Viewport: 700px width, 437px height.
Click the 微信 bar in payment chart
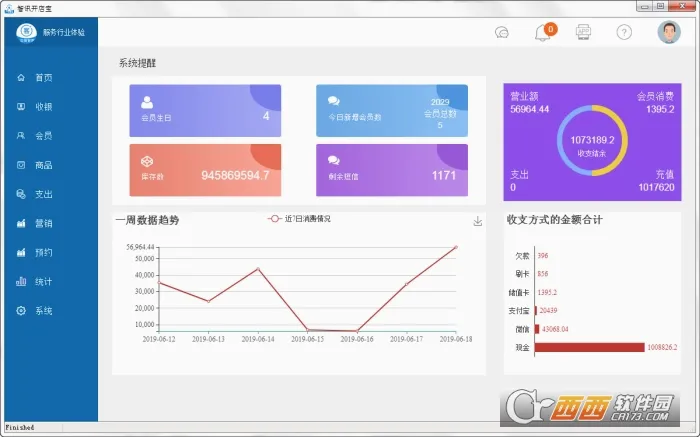537,329
